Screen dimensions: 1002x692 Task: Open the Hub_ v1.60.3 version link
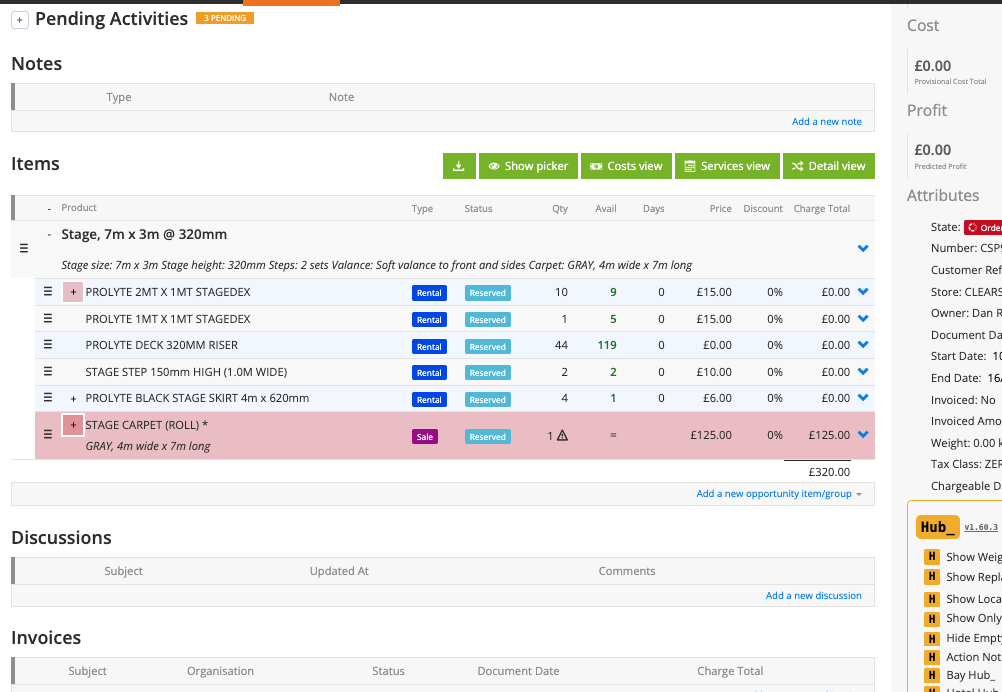pyautogui.click(x=981, y=527)
